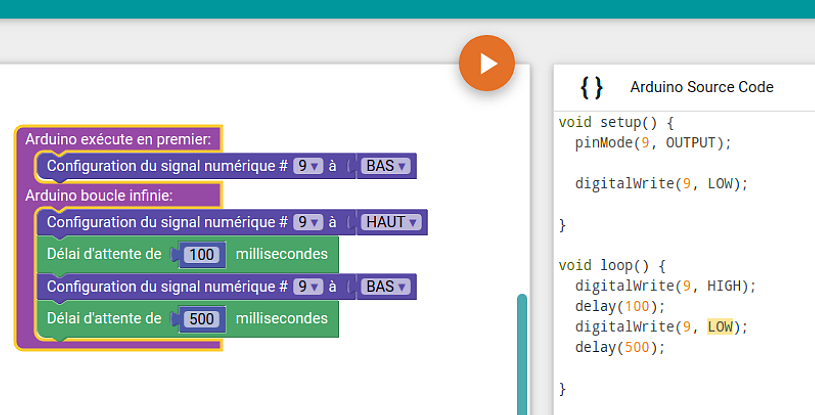815x415 pixels.
Task: Open the Arduino Source Code panel header
Action: pos(684,87)
